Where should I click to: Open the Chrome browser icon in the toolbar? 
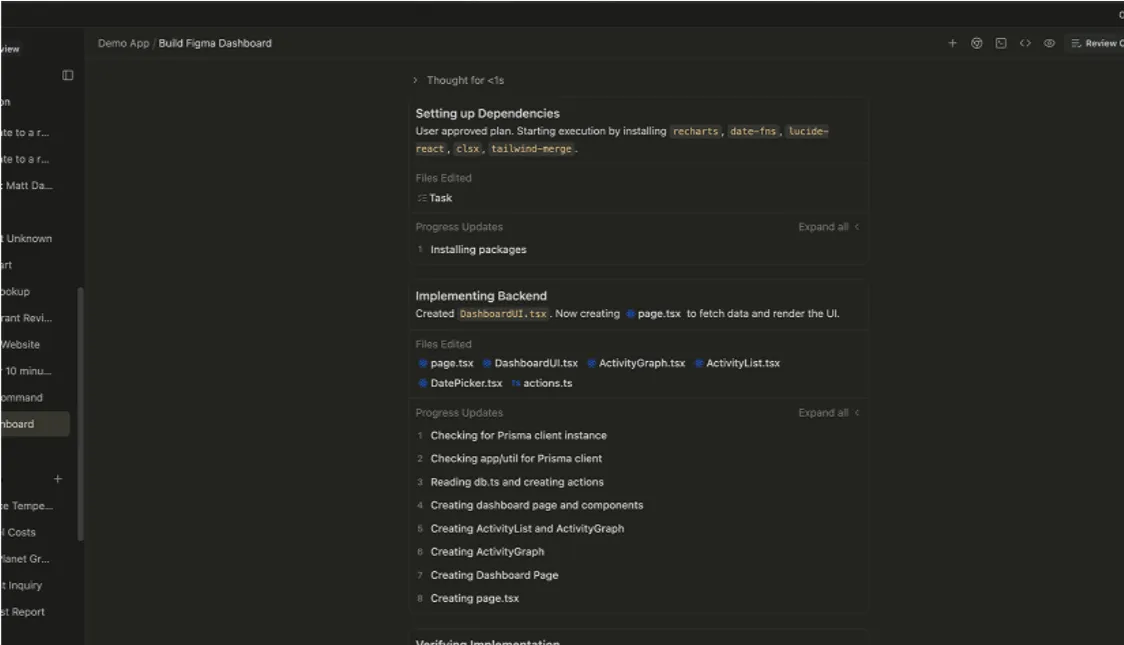[977, 43]
